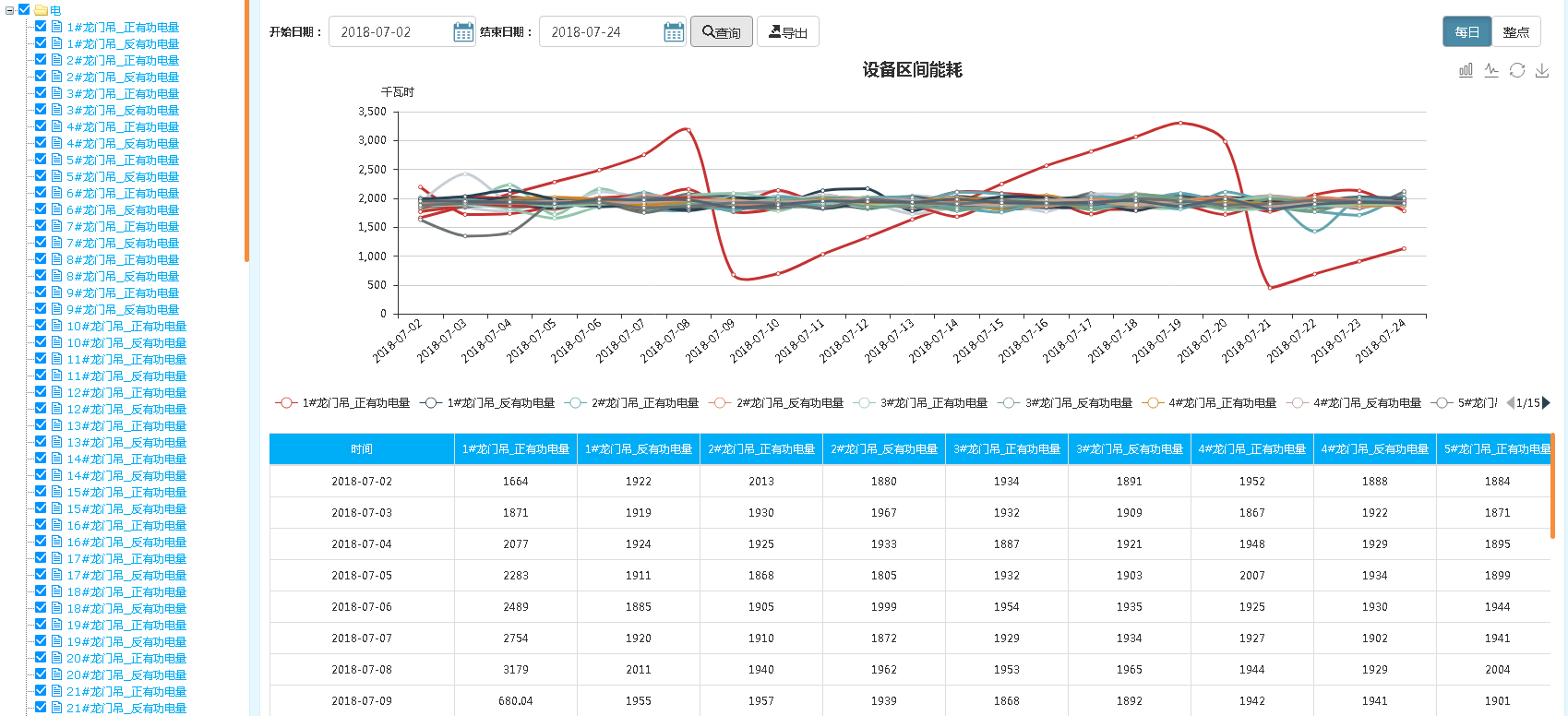Open the end date calendar picker icon

[674, 32]
